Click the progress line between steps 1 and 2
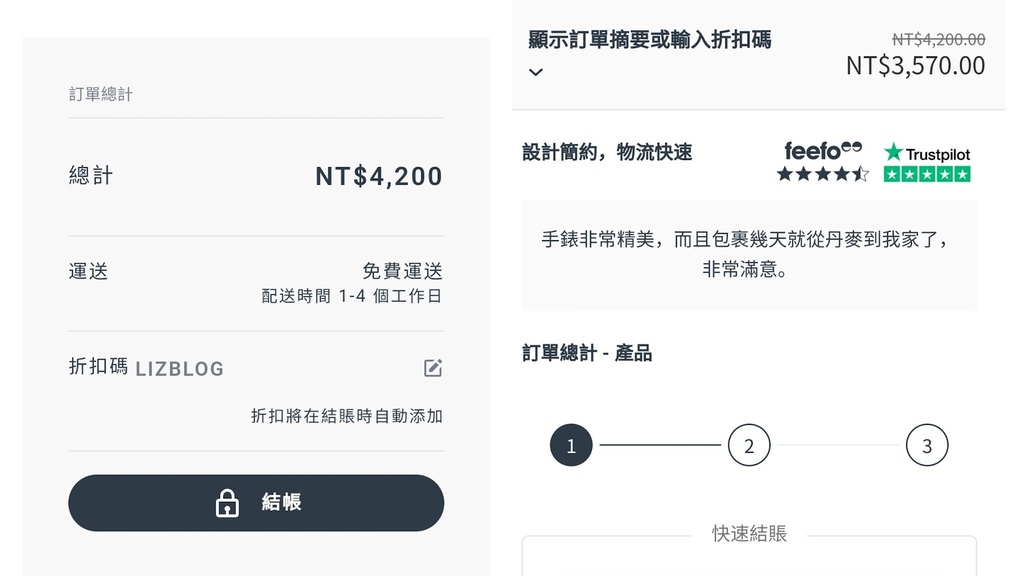The width and height of the screenshot is (1024, 576). (x=660, y=445)
